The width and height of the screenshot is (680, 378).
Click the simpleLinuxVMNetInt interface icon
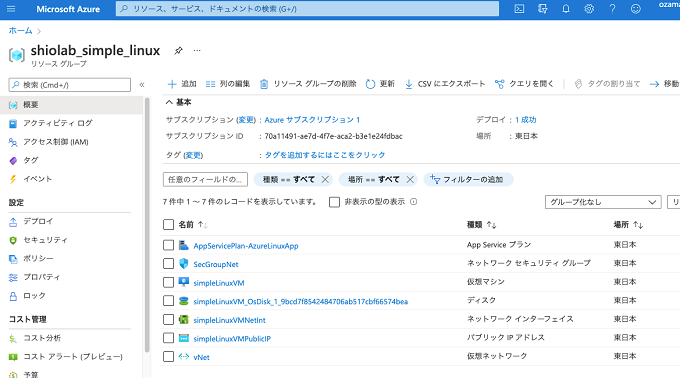184,319
